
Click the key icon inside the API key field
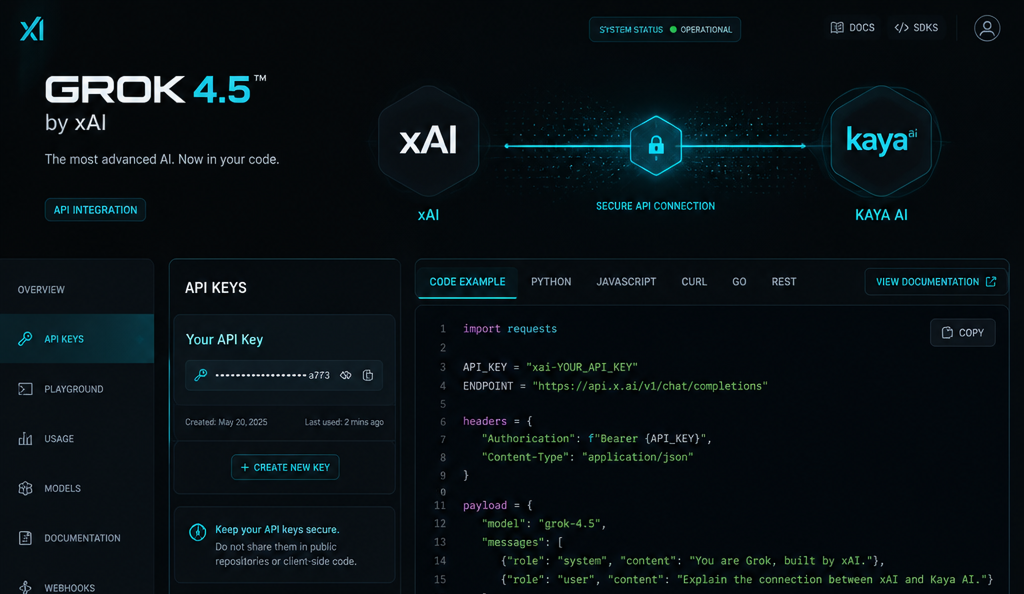tap(200, 375)
